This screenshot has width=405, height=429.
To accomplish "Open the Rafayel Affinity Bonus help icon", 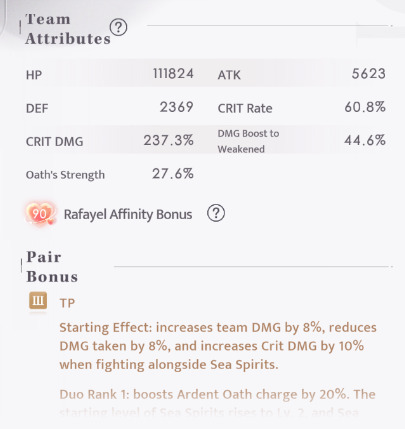I will tap(216, 213).
